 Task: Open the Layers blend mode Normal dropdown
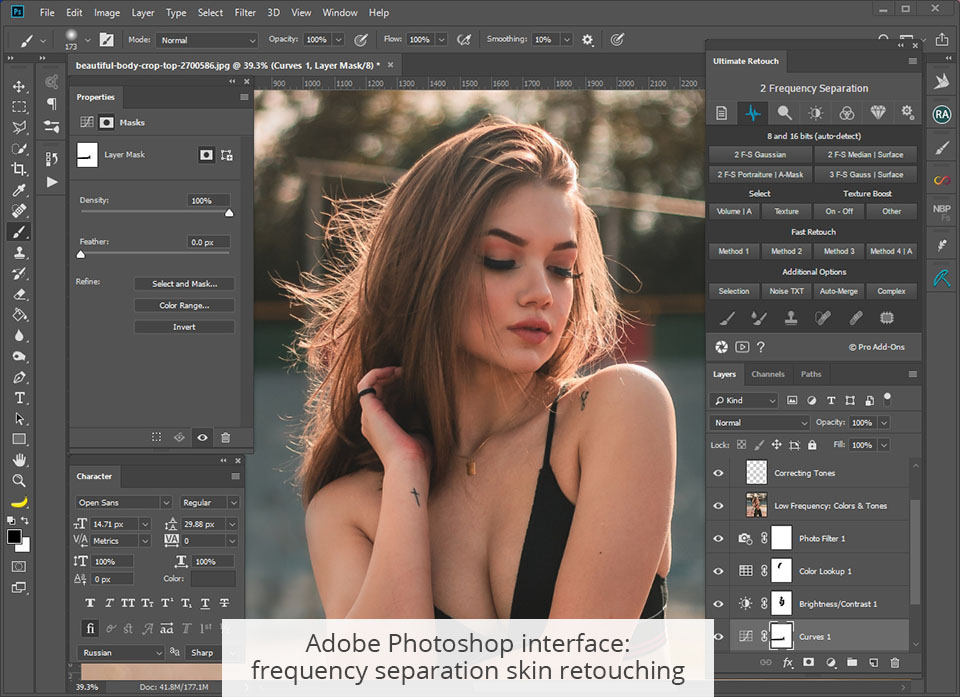pos(759,423)
